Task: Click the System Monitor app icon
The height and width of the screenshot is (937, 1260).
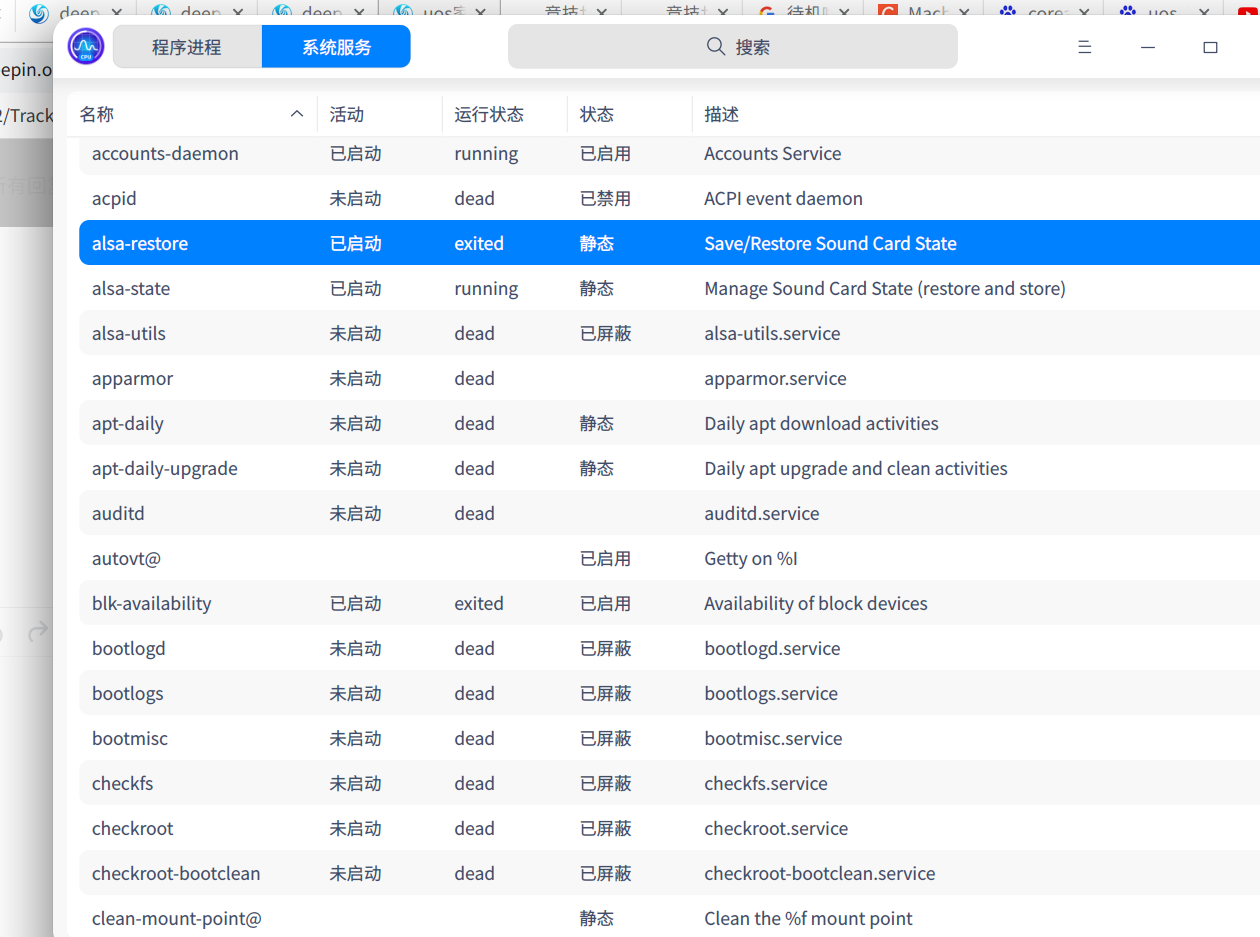Action: pyautogui.click(x=86, y=46)
